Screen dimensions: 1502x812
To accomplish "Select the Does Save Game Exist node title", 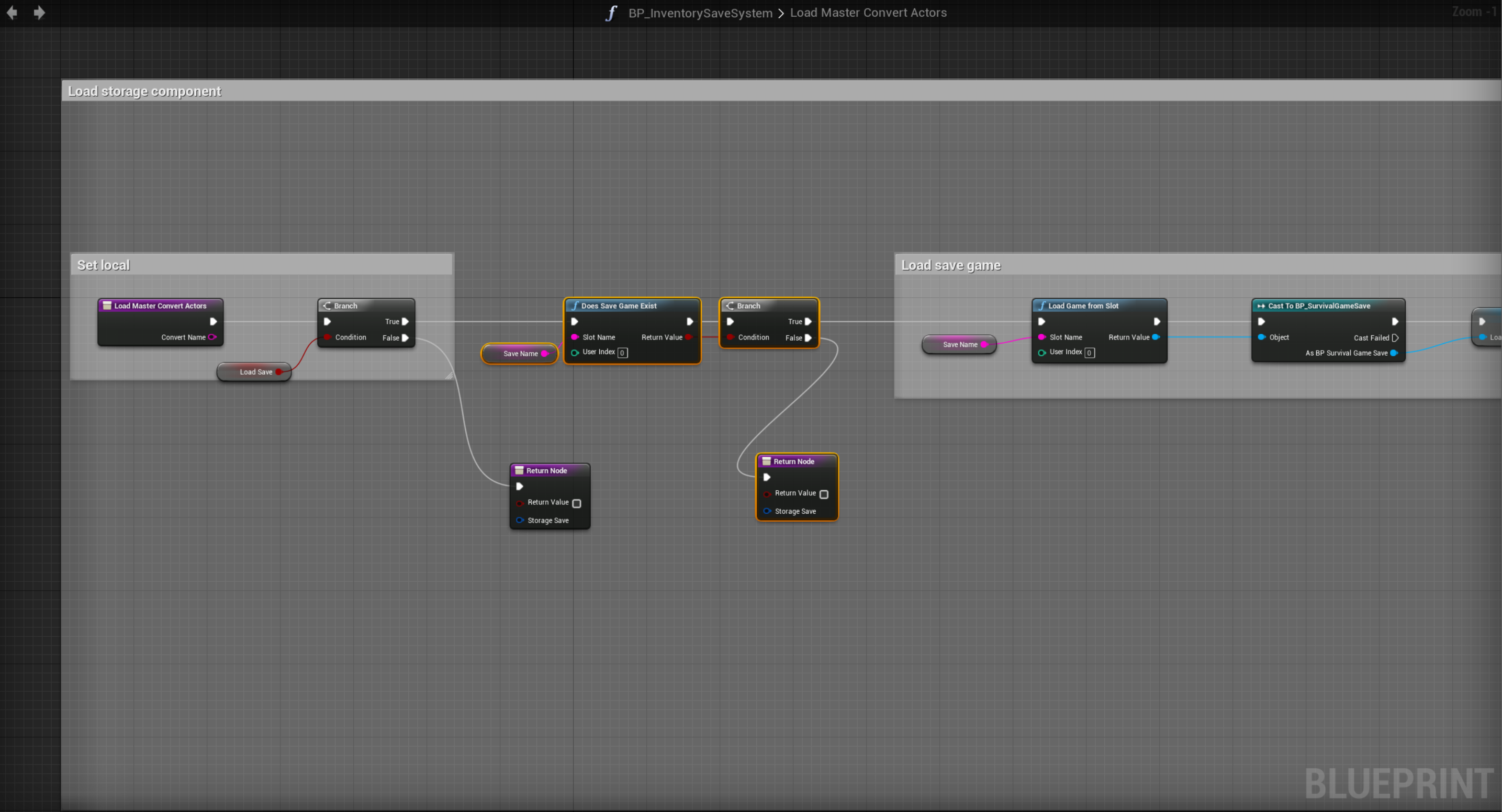I will click(619, 306).
